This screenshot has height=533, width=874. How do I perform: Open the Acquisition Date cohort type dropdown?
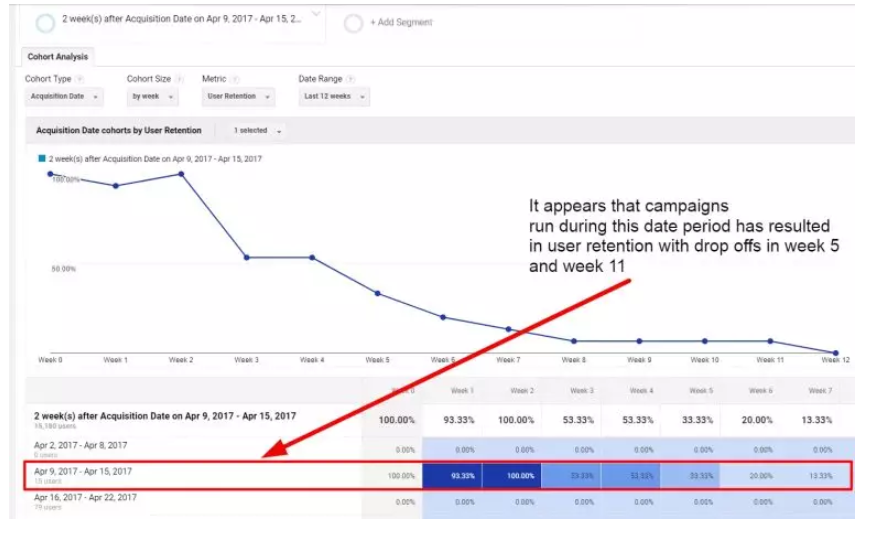(64, 97)
